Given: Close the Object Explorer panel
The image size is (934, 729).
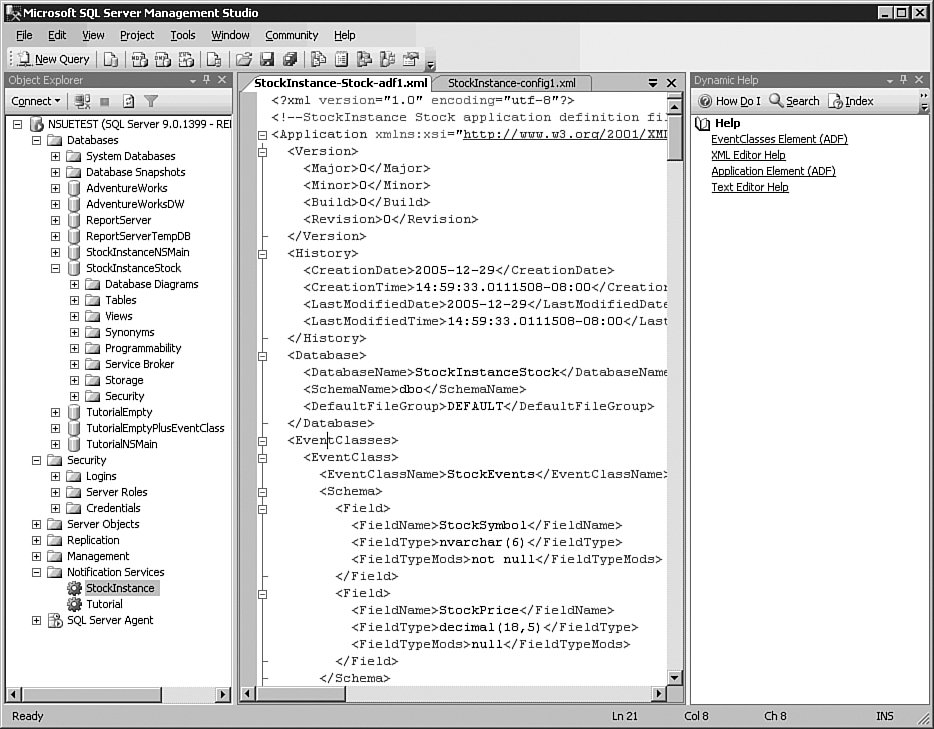Looking at the screenshot, I should point(222,79).
